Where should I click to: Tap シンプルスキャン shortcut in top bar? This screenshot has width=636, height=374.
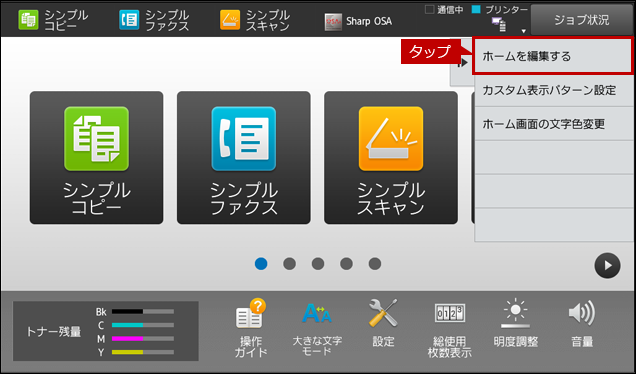(255, 20)
